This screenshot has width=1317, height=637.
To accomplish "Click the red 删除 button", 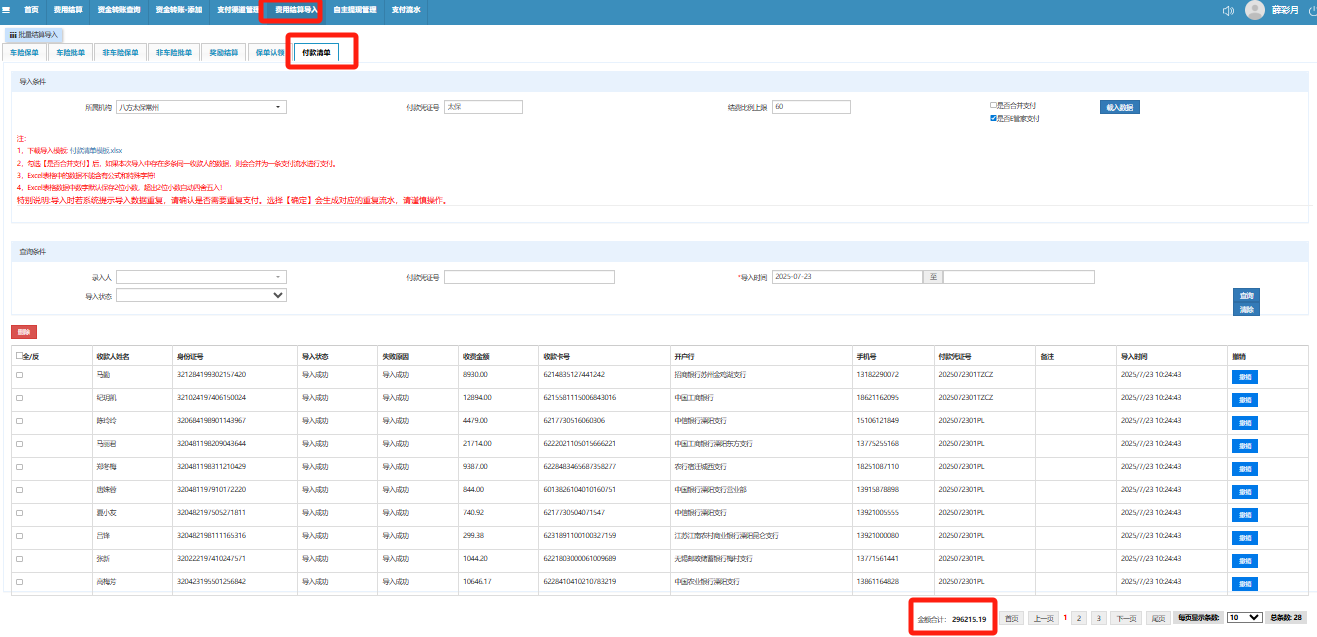I will pyautogui.click(x=23, y=331).
